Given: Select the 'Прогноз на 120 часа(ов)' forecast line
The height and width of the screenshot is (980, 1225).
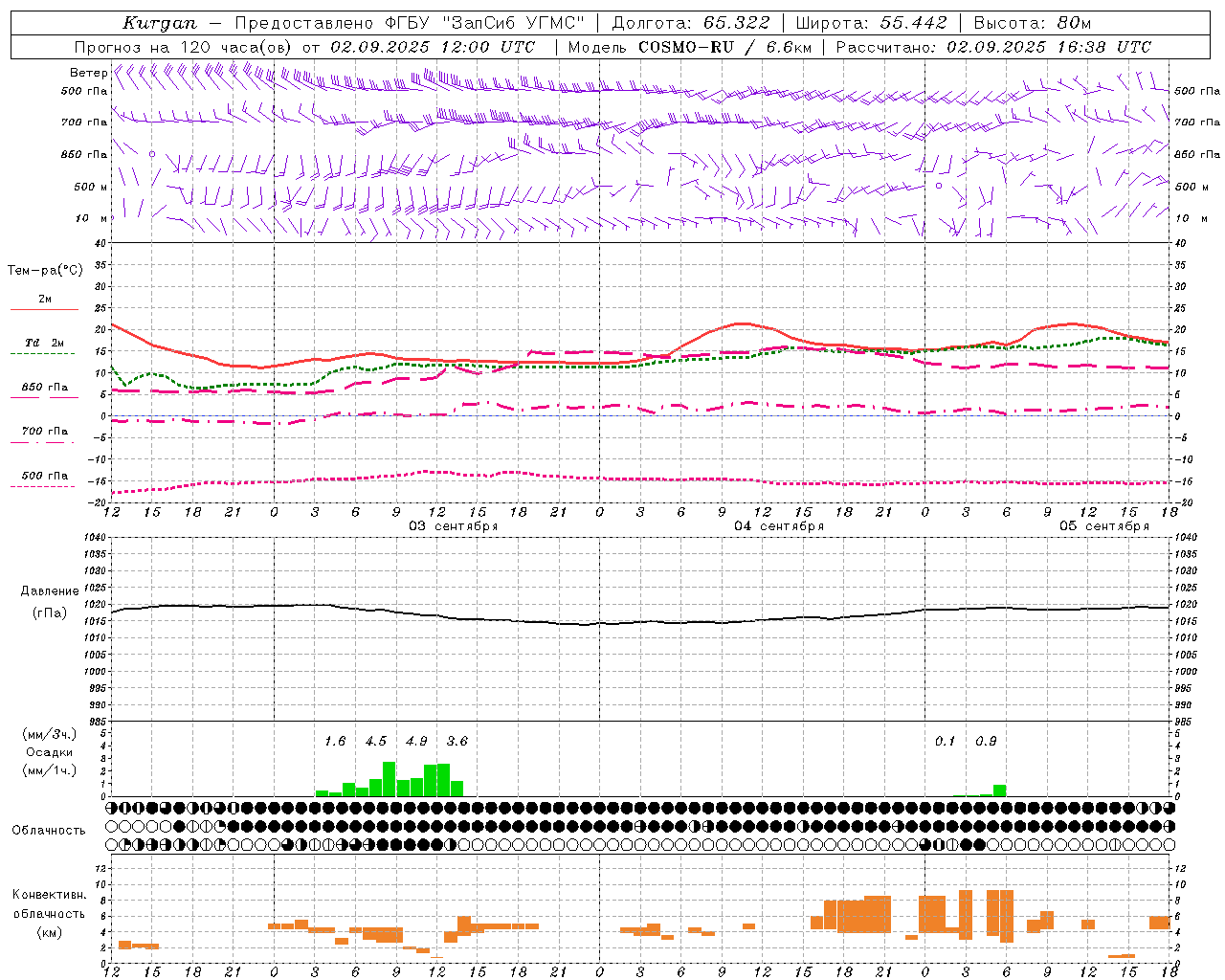Looking at the screenshot, I should (184, 47).
